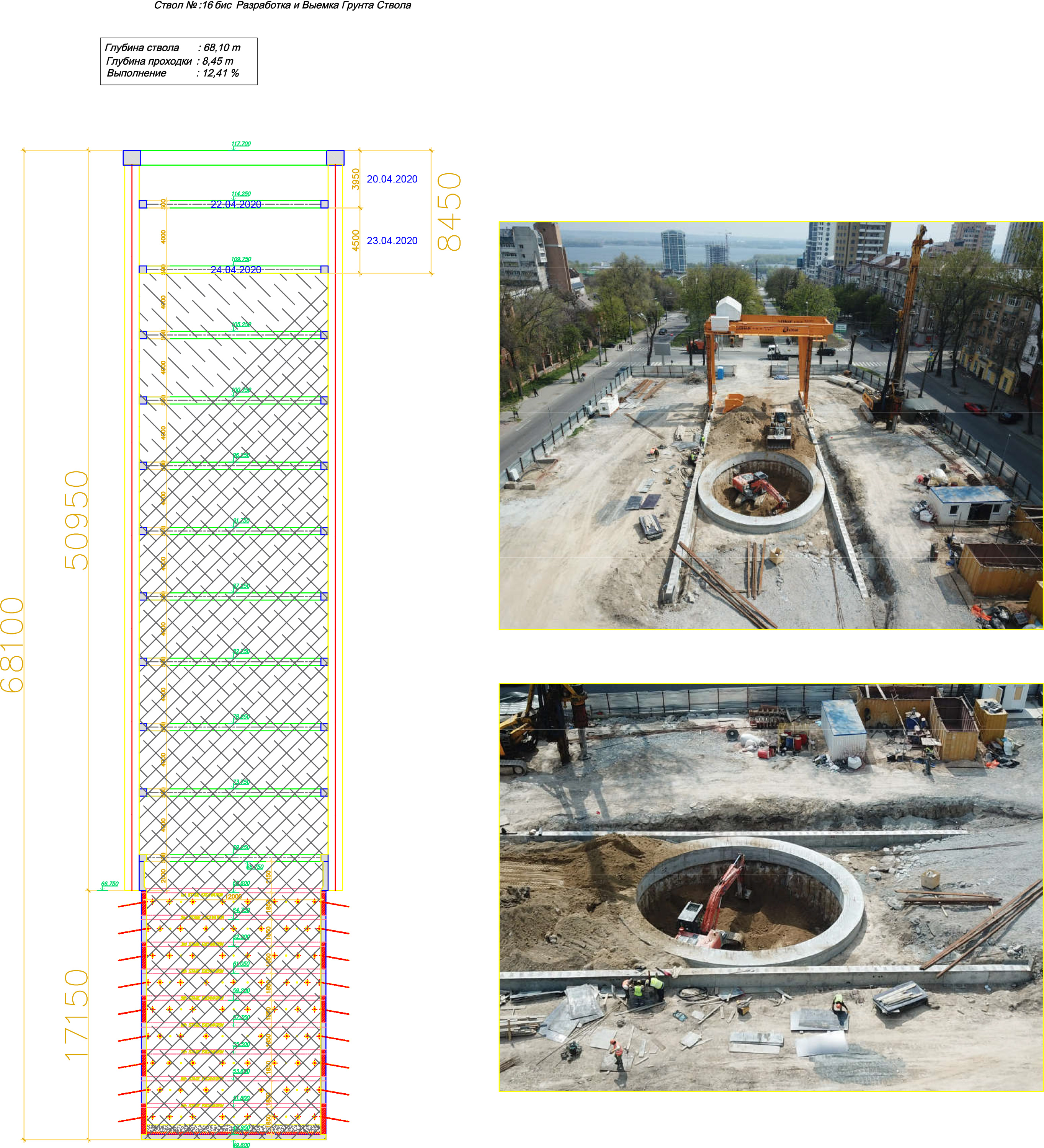
Task: Select the 50950 vertical dimension text
Action: [x=76, y=520]
